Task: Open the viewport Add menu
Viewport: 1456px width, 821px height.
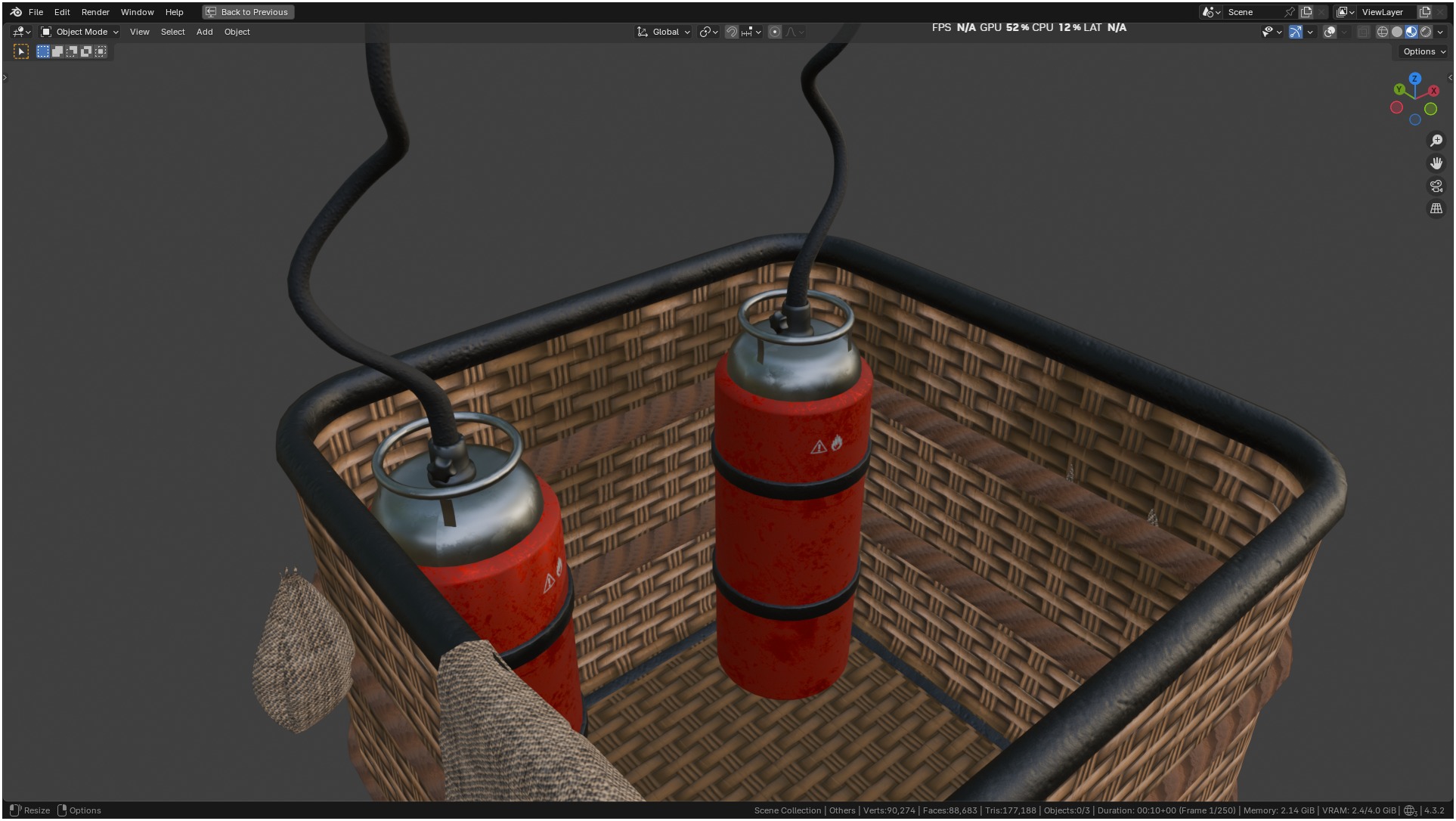Action: 204,32
